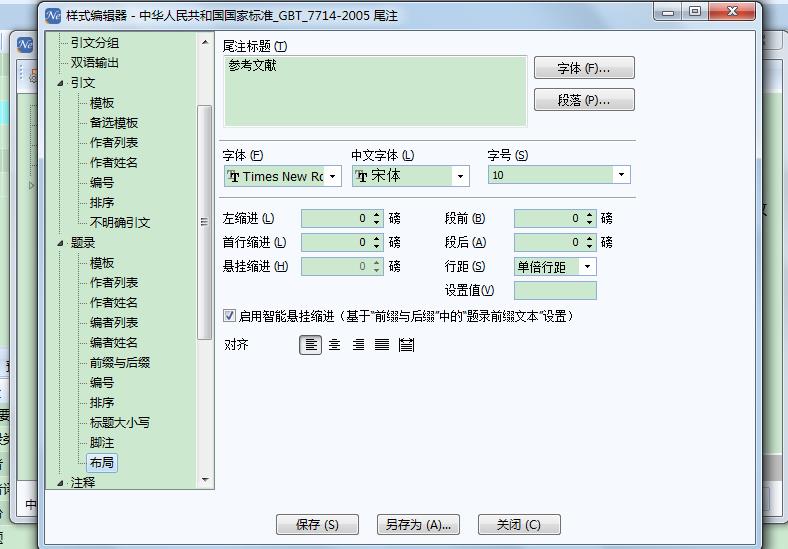Open the 字号 size dropdown
The width and height of the screenshot is (788, 549).
click(622, 175)
